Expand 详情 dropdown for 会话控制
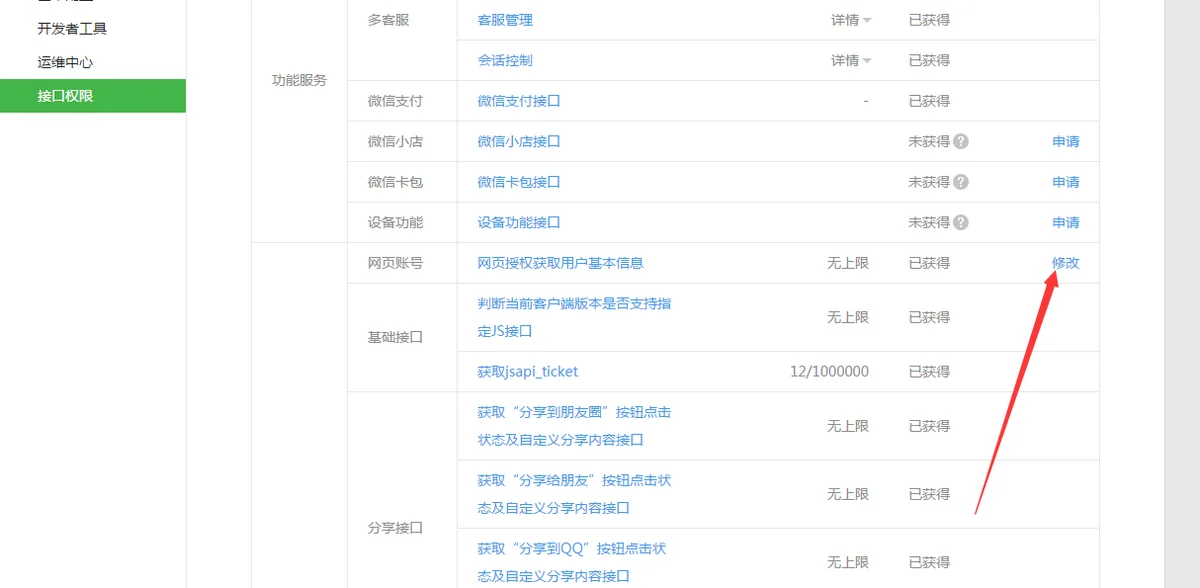1200x588 pixels. tap(851, 60)
